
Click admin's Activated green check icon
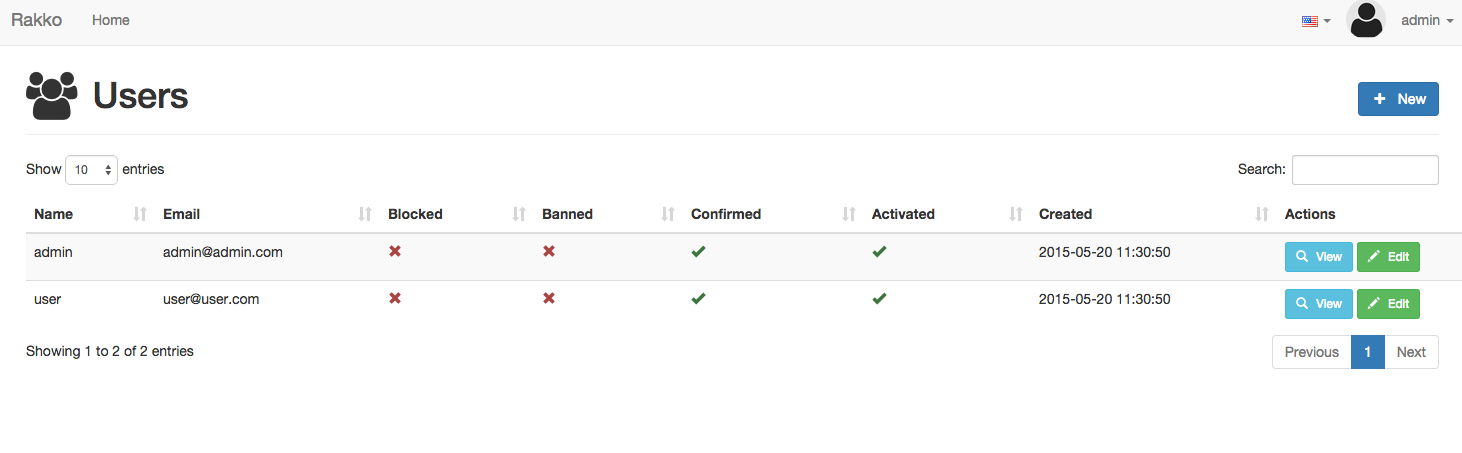click(x=879, y=252)
